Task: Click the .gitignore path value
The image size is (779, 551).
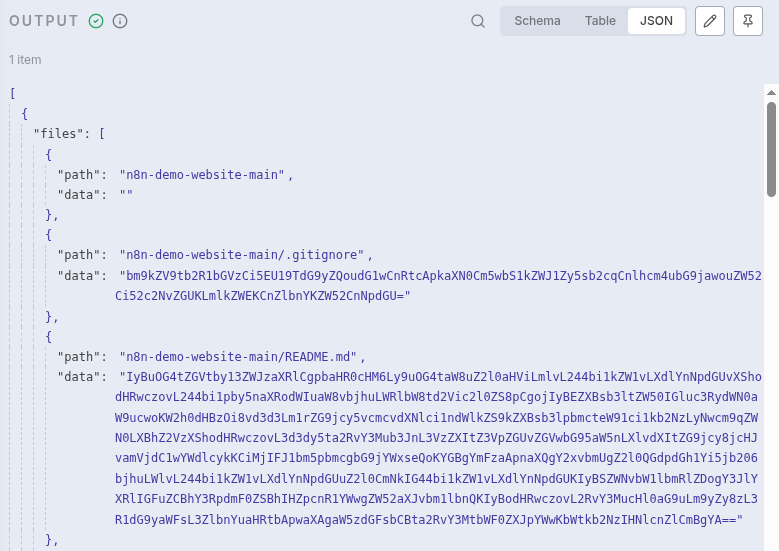Action: pyautogui.click(x=243, y=254)
